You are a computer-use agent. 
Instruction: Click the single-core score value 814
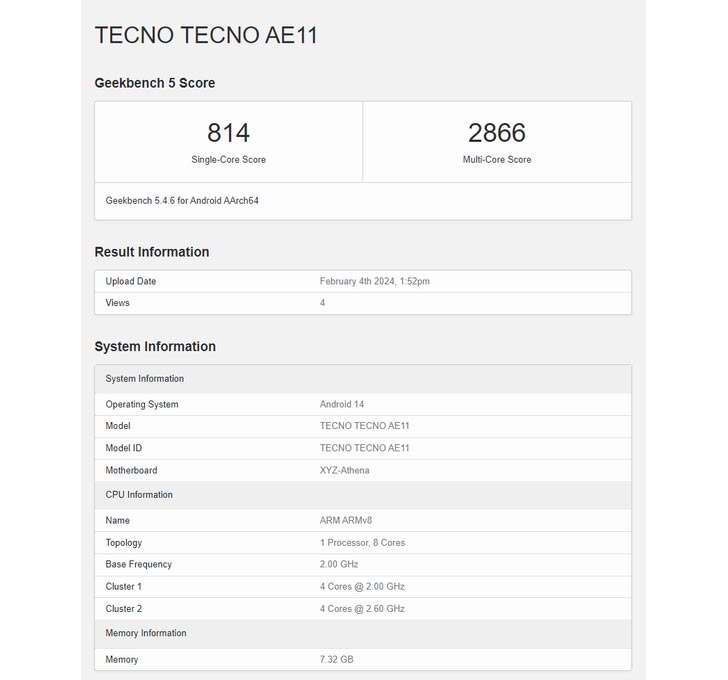[x=228, y=133]
